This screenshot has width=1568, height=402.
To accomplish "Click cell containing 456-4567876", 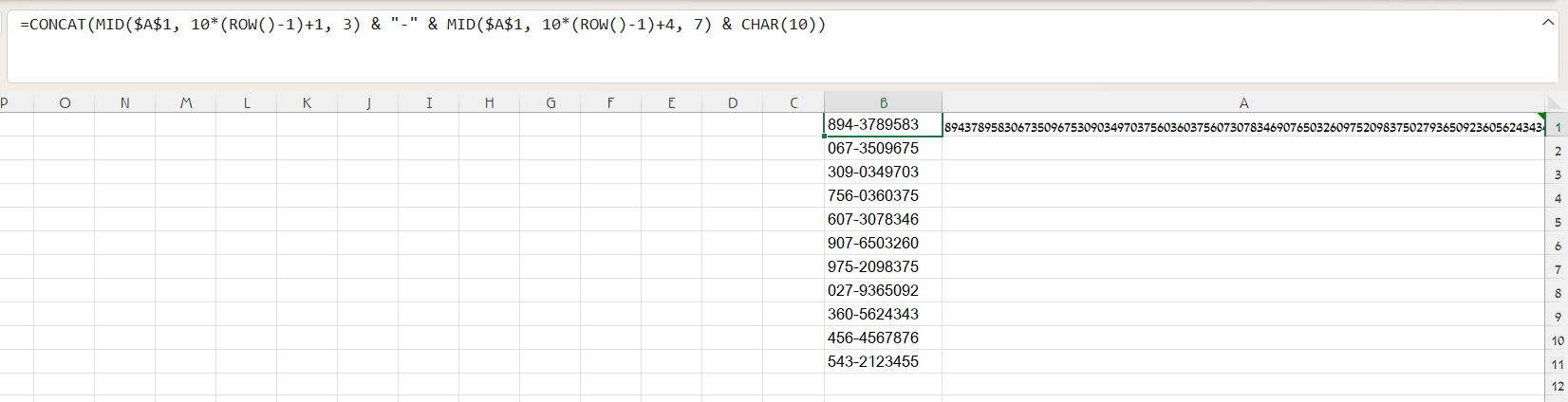I will 883,338.
